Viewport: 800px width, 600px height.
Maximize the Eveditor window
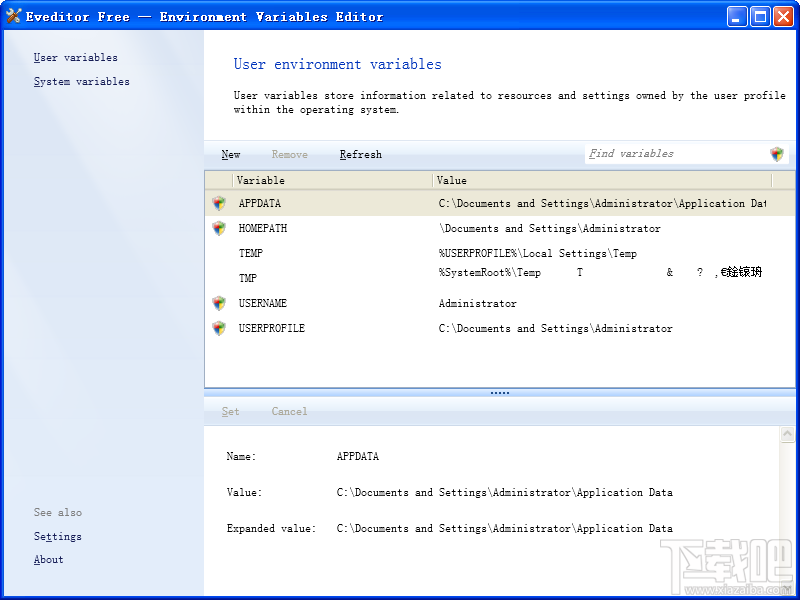[x=760, y=17]
